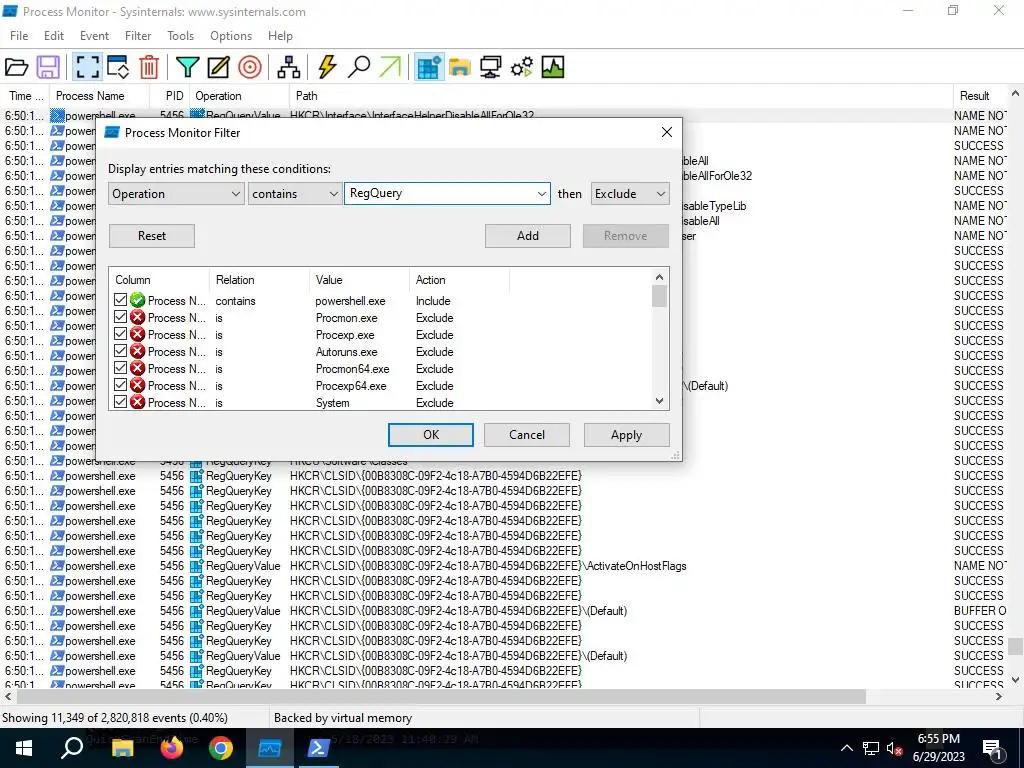The width and height of the screenshot is (1024, 768).
Task: Open the Tools menu
Action: pos(180,36)
